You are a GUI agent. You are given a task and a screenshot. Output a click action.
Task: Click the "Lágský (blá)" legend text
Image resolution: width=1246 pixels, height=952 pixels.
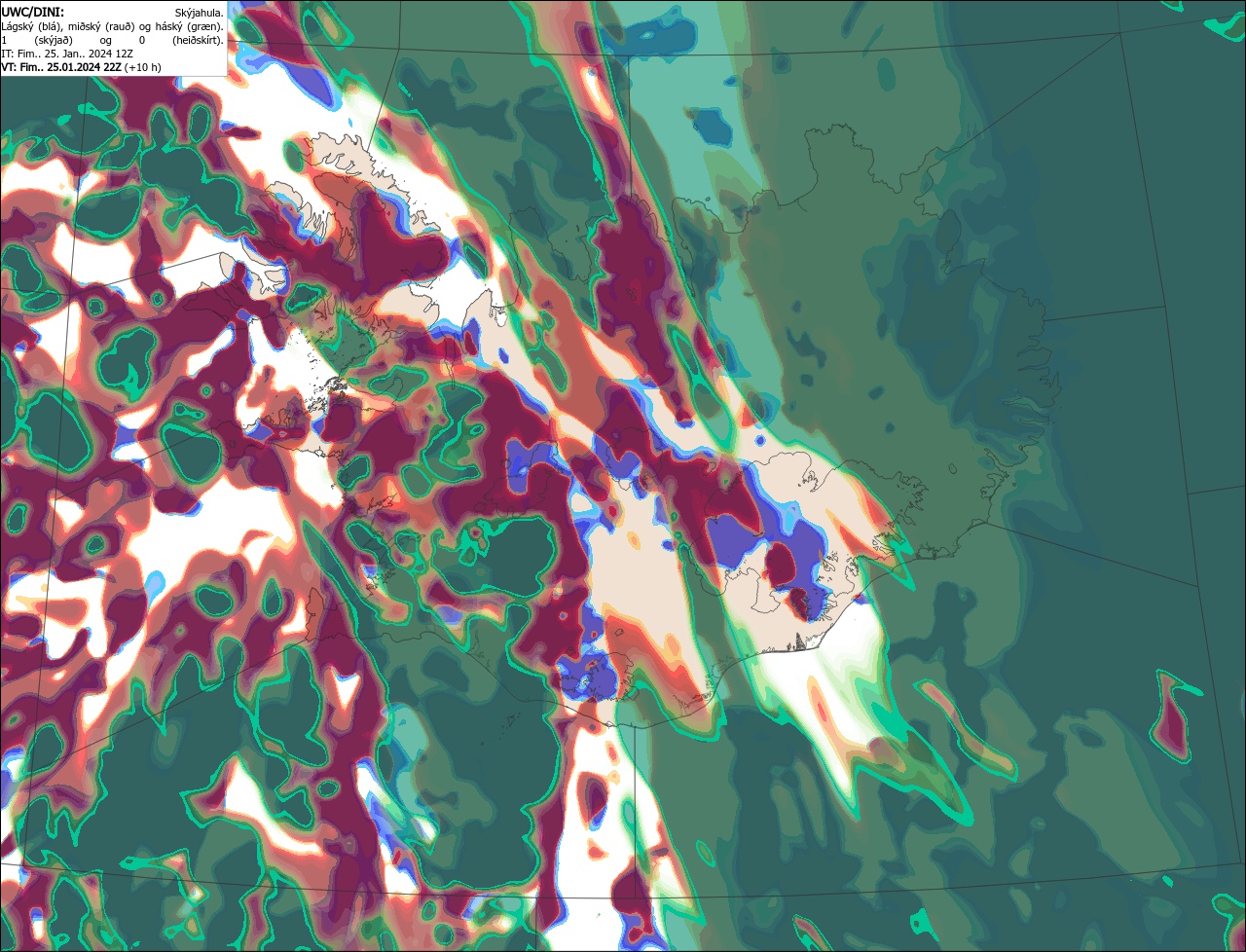point(29,27)
